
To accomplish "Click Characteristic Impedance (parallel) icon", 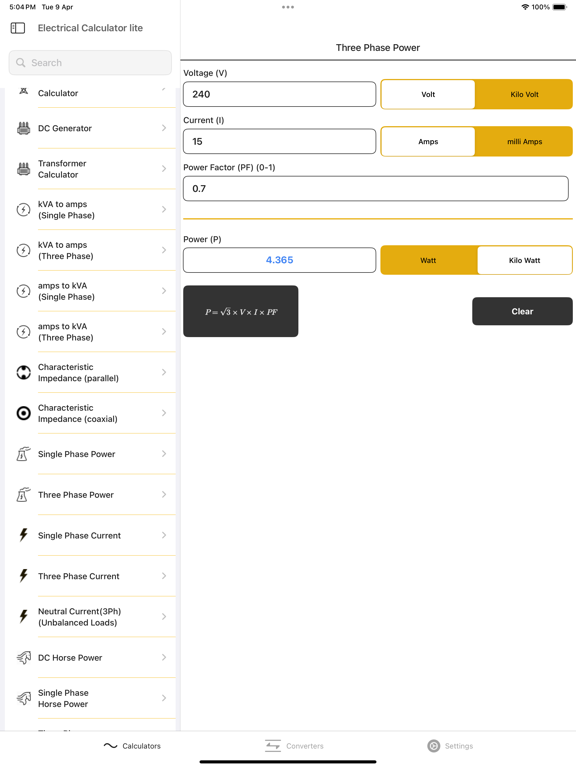I will (24, 372).
